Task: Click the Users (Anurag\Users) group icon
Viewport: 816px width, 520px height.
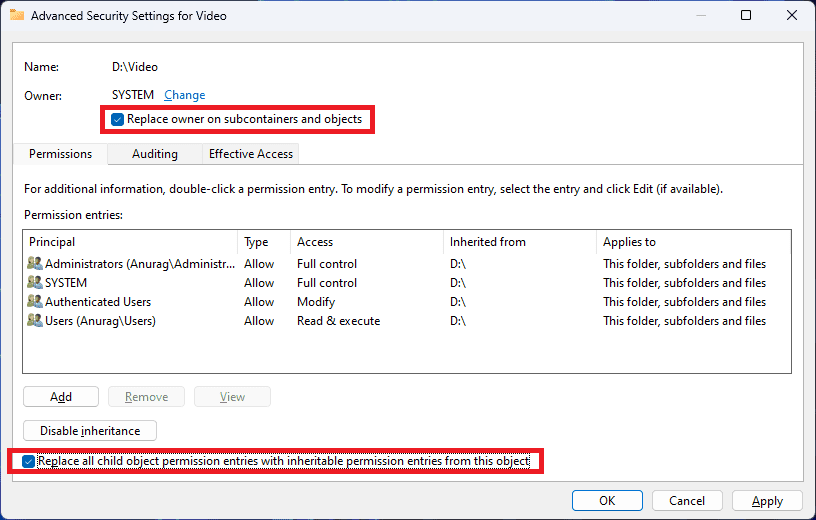Action: coord(35,321)
